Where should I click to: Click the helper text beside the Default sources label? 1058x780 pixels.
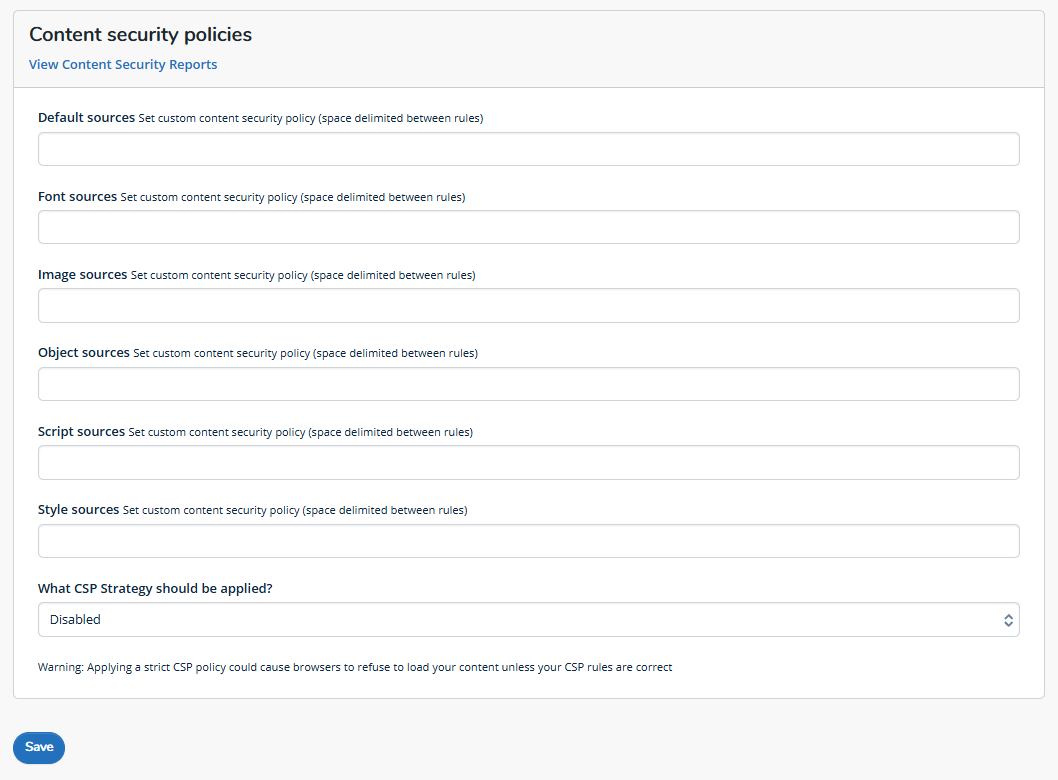point(311,119)
